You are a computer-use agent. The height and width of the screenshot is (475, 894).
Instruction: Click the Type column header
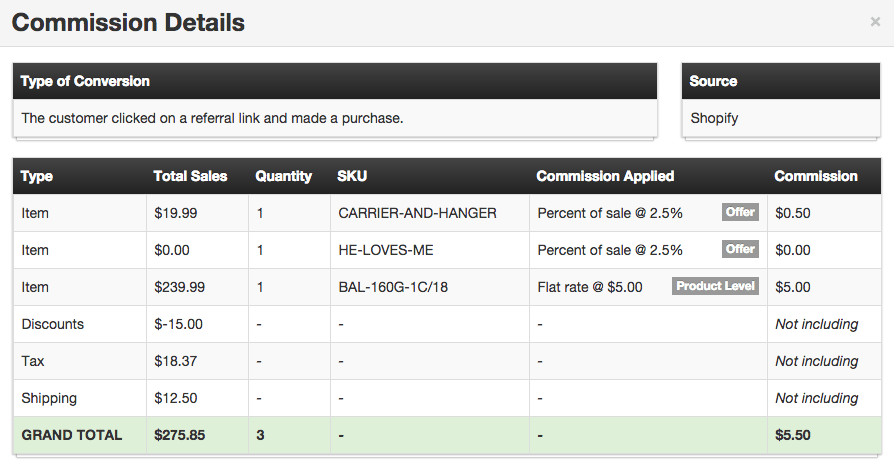tap(37, 176)
